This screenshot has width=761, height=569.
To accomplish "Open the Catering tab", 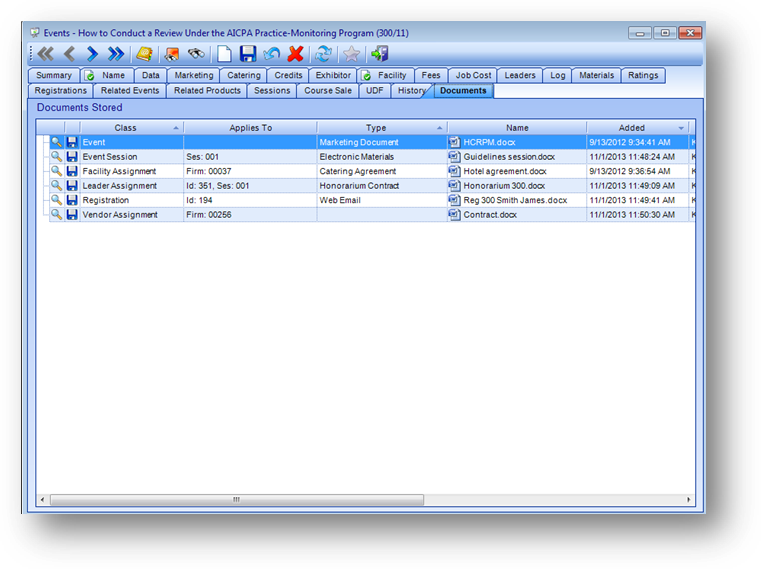I will 244,75.
